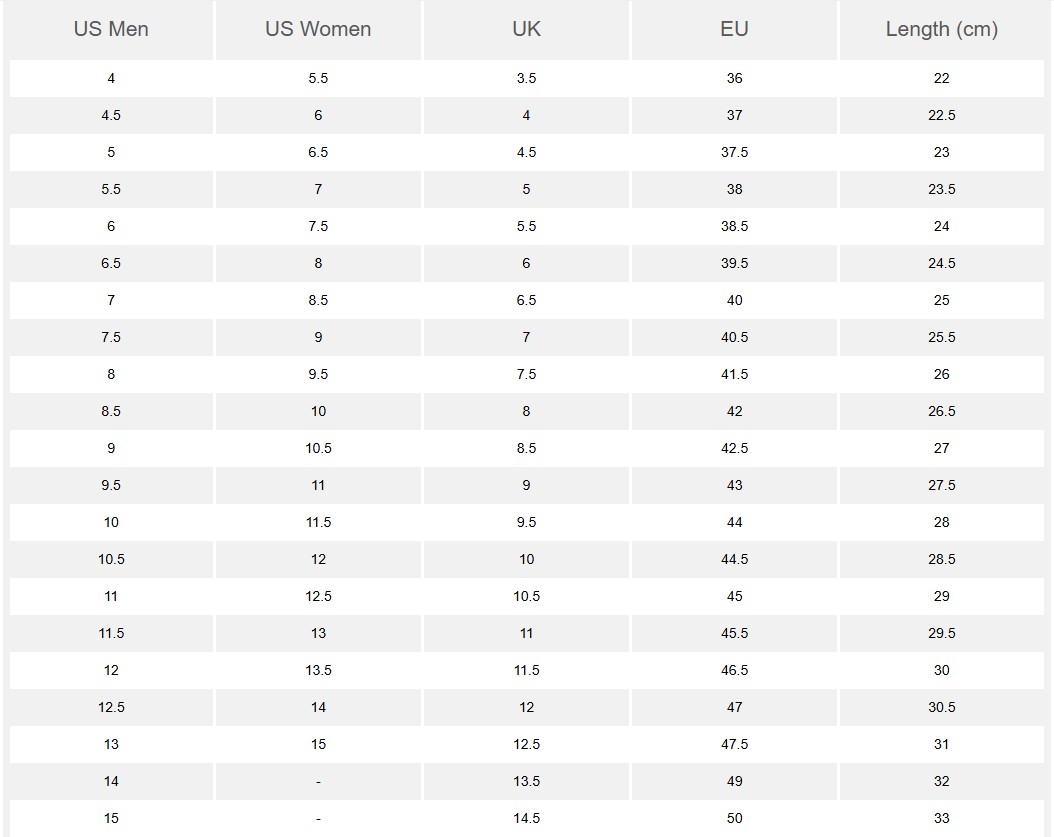Select the UK column header
Screen dimensions: 1054x837
[526, 29]
